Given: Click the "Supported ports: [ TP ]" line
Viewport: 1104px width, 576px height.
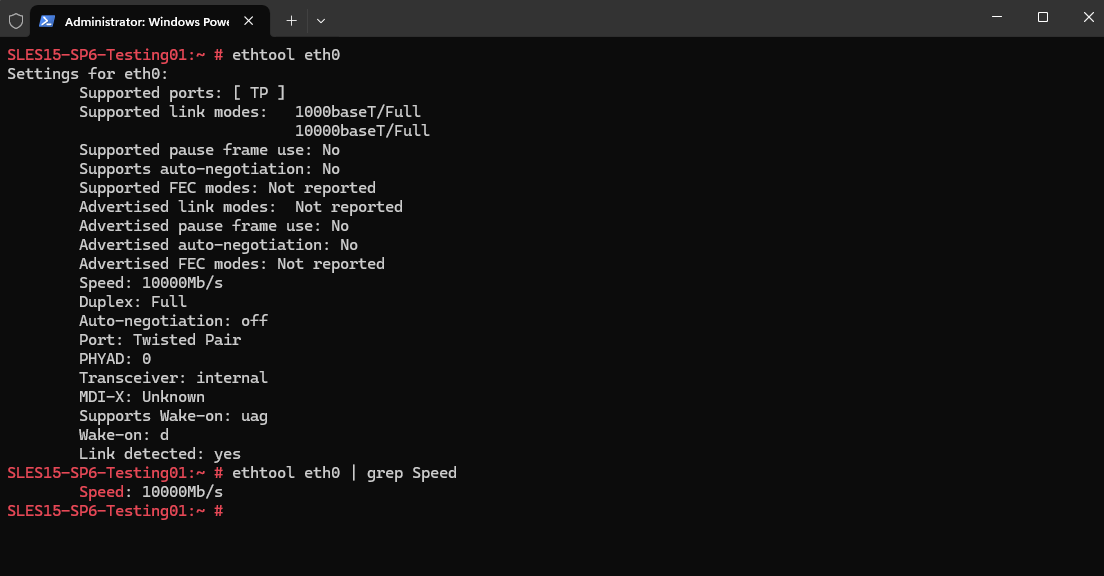Looking at the screenshot, I should click(x=182, y=93).
